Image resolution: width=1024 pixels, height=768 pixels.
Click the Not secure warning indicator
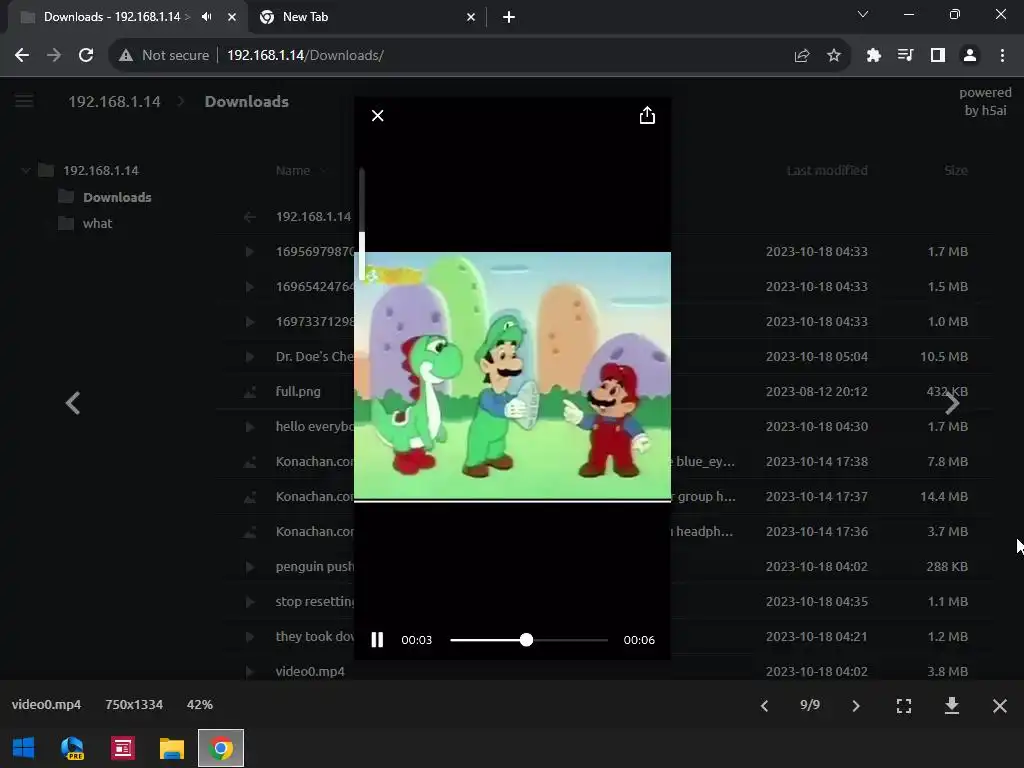(164, 56)
